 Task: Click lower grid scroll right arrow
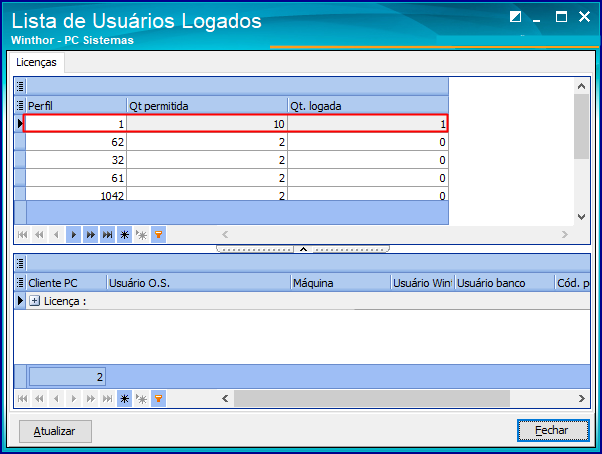581,399
